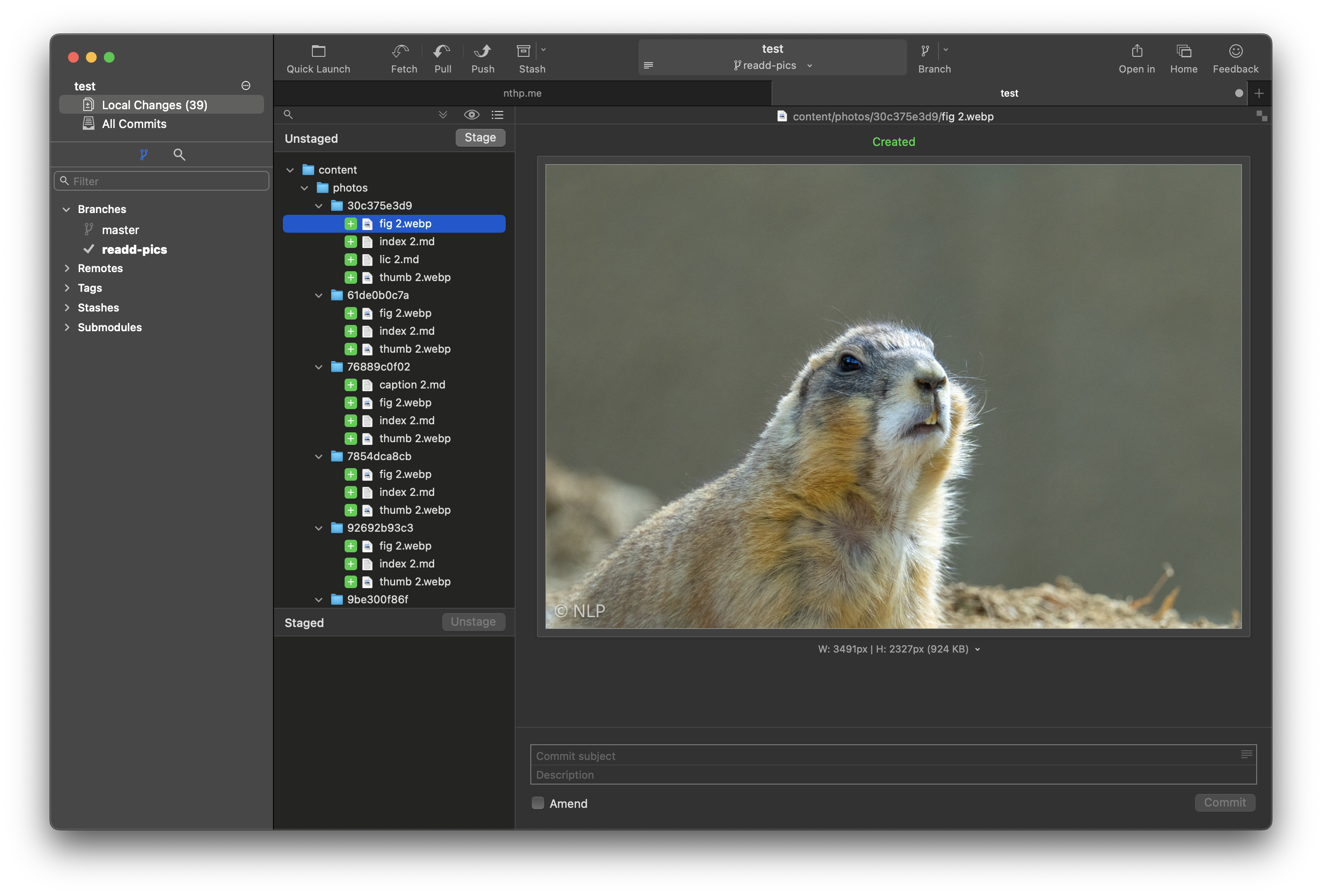Open the image dimensions dropdown below preview
The width and height of the screenshot is (1322, 896).
pos(977,649)
